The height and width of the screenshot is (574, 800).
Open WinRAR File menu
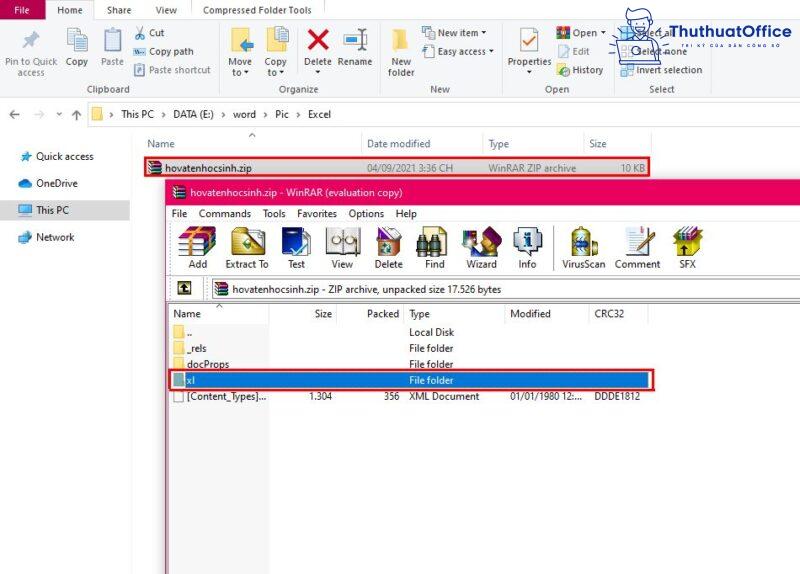(x=179, y=214)
